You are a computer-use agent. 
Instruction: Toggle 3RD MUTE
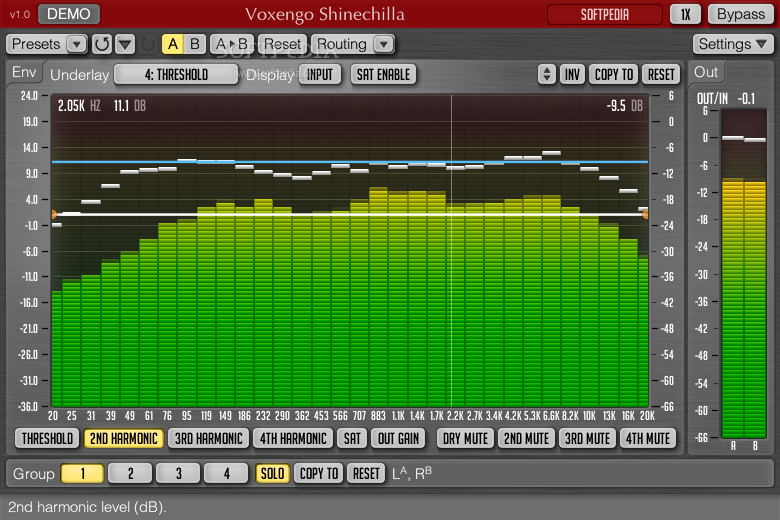[x=587, y=438]
